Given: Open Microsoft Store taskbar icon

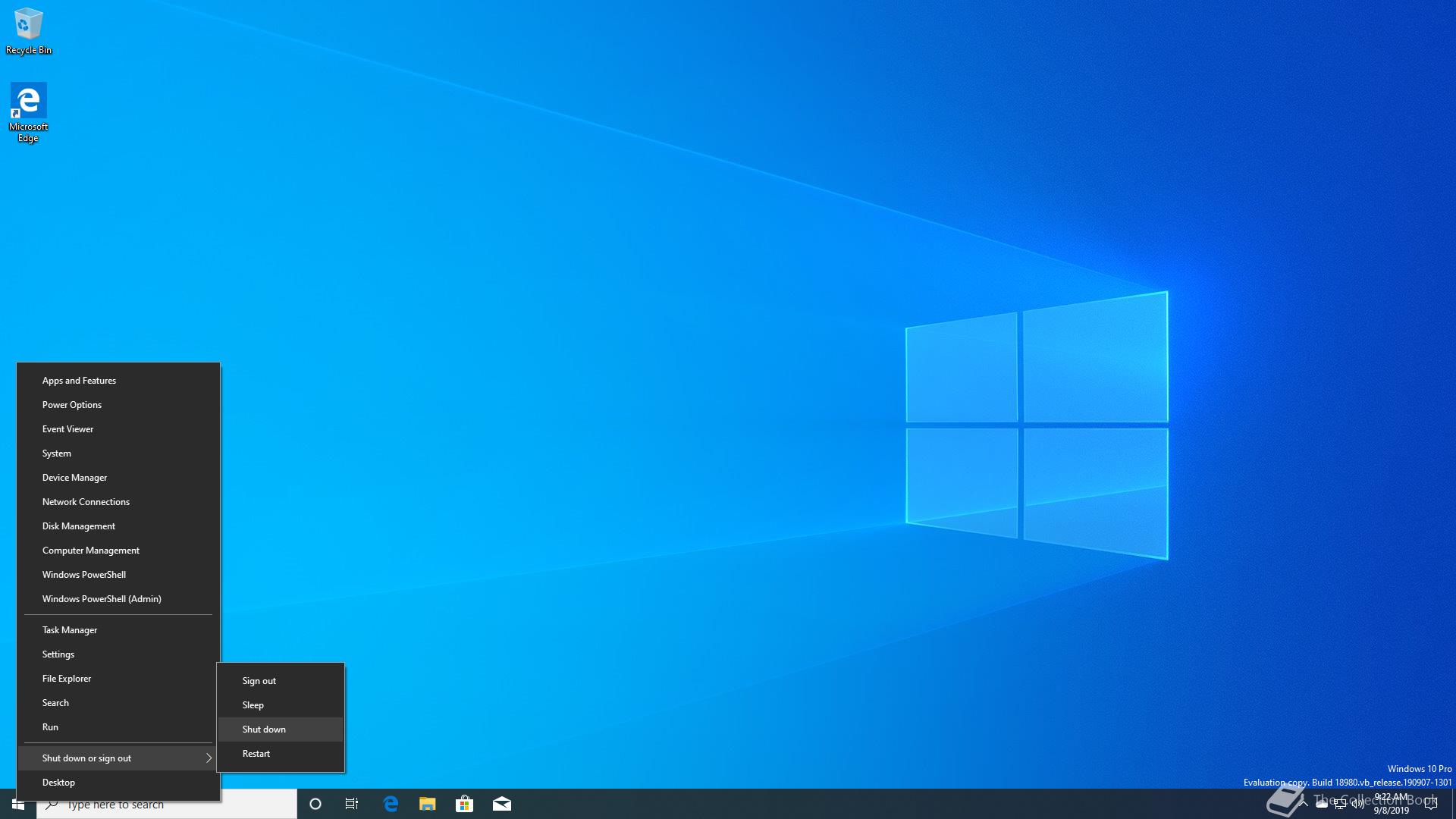Looking at the screenshot, I should pyautogui.click(x=464, y=804).
